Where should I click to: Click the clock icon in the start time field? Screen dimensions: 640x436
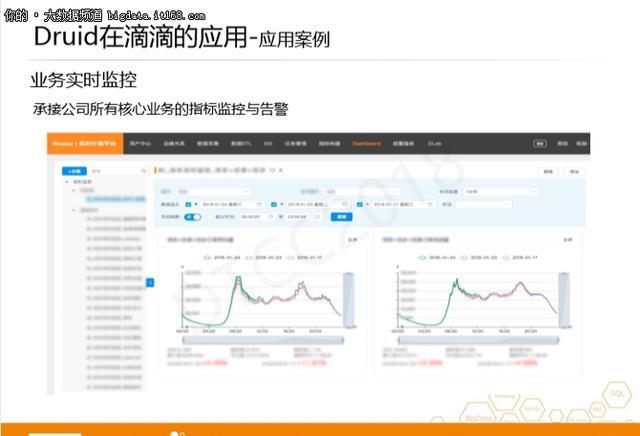271,217
